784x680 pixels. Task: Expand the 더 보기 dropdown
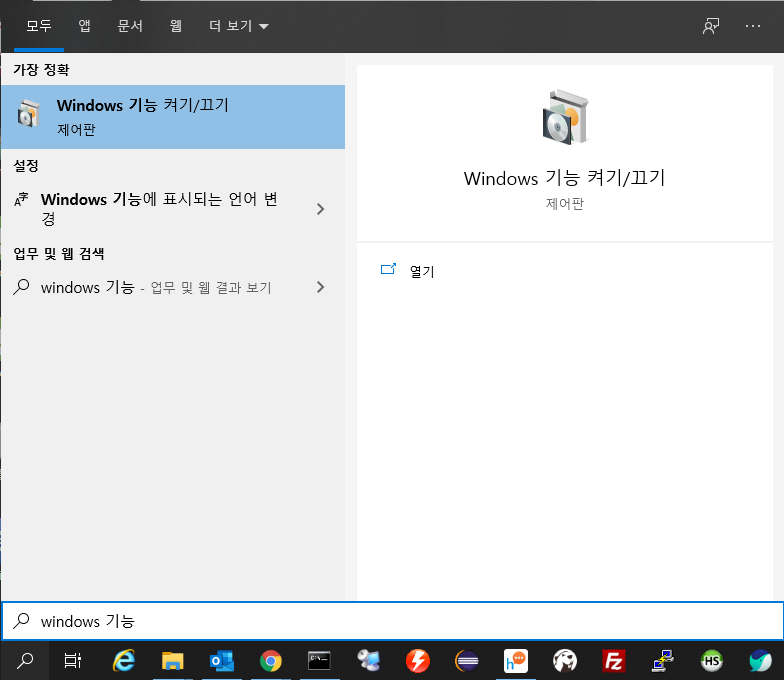click(x=238, y=26)
